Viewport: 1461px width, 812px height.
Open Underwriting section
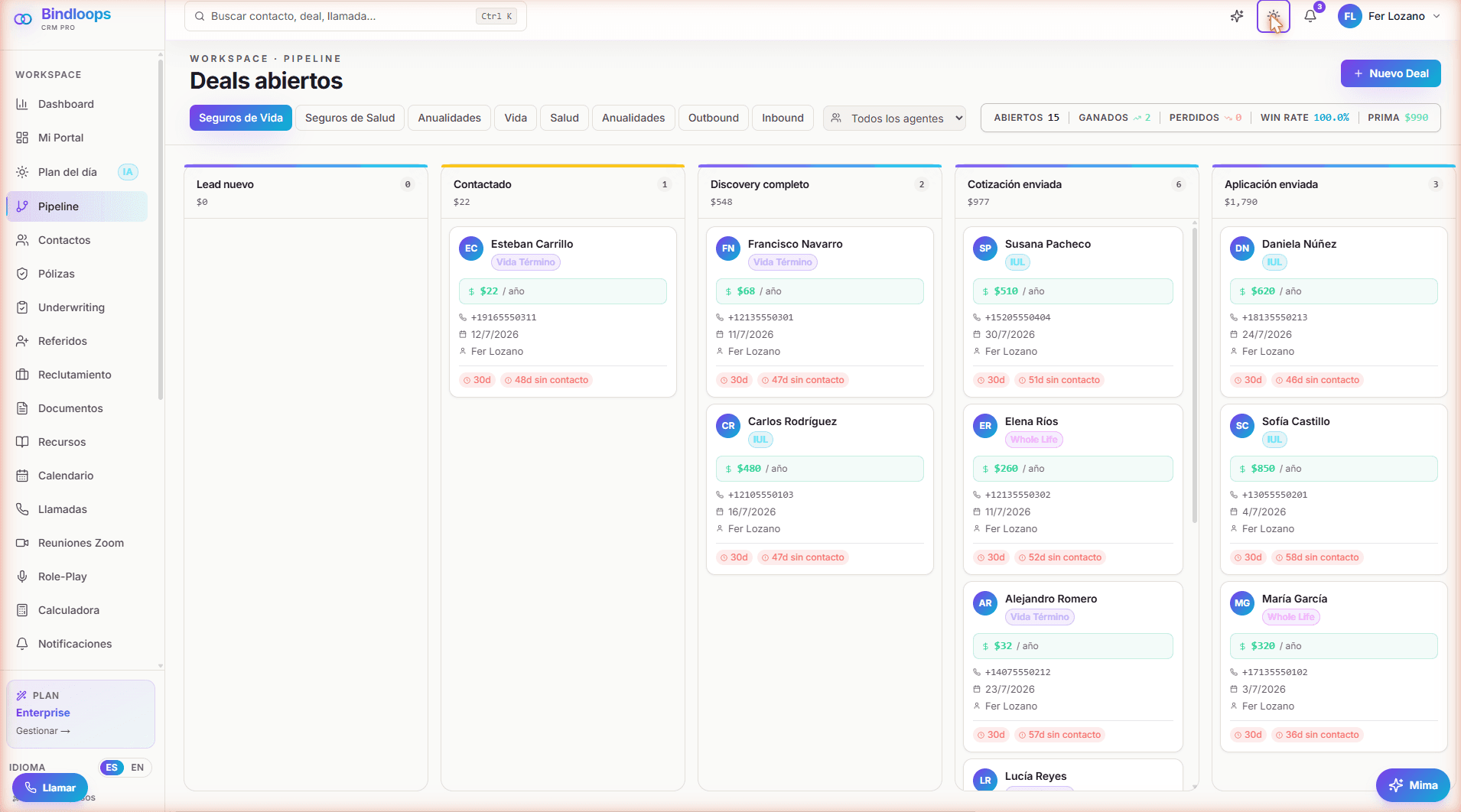click(76, 307)
